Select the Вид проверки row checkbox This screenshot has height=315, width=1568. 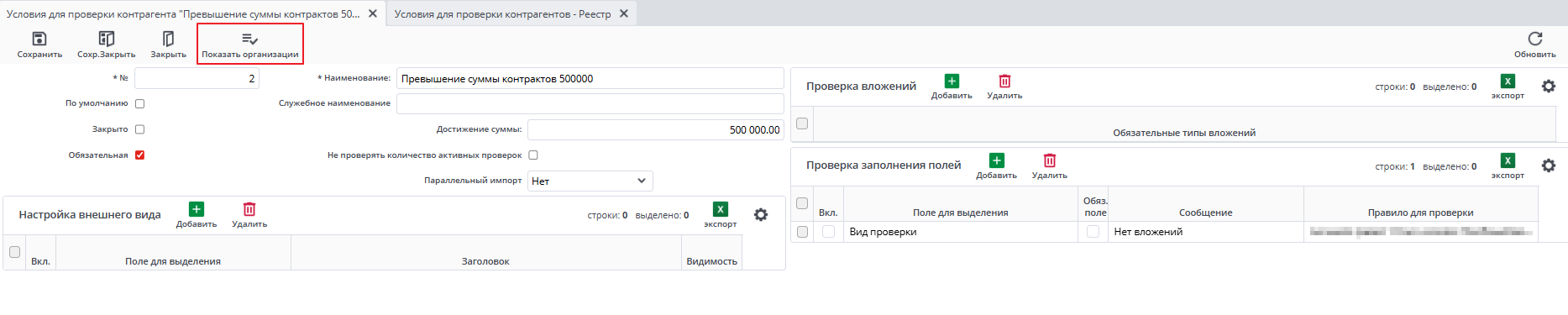click(802, 232)
